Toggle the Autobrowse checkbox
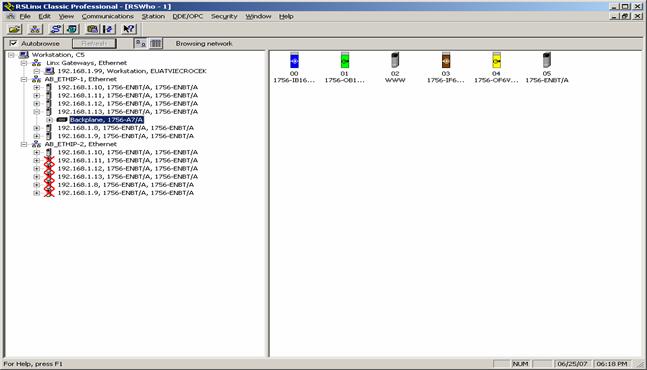The image size is (647, 370). point(13,43)
